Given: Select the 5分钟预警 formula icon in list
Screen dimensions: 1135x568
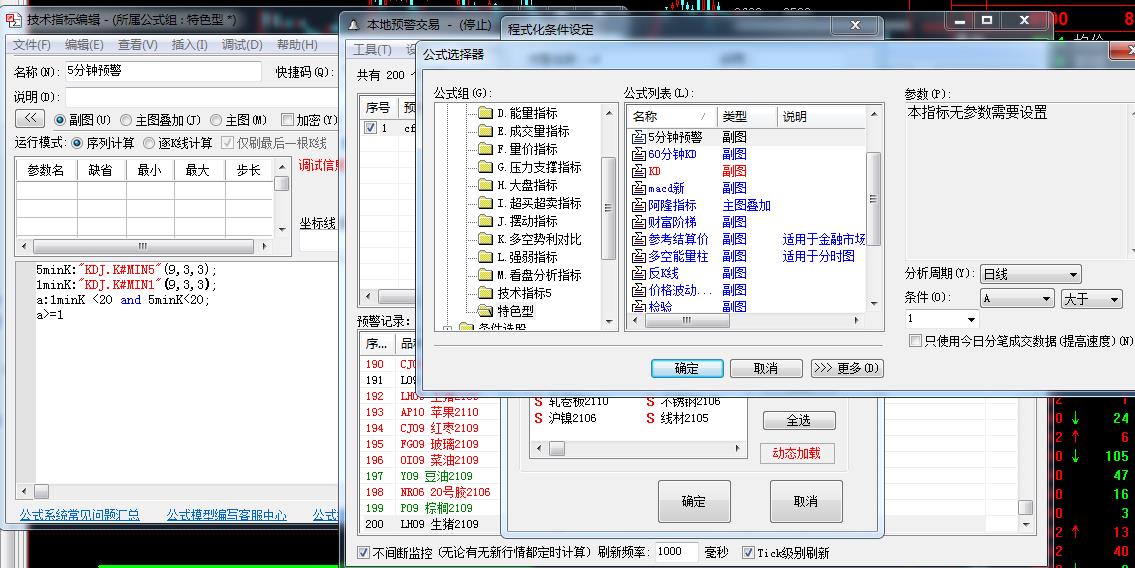Looking at the screenshot, I should pos(638,137).
